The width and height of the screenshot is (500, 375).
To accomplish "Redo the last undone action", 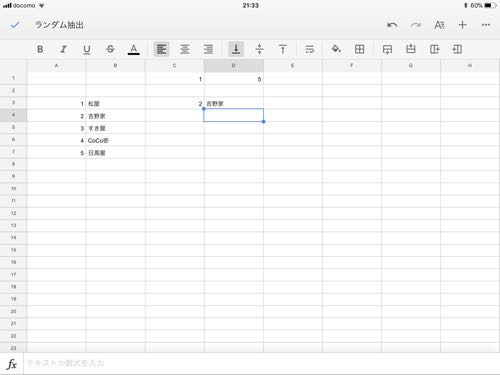I will point(416,25).
